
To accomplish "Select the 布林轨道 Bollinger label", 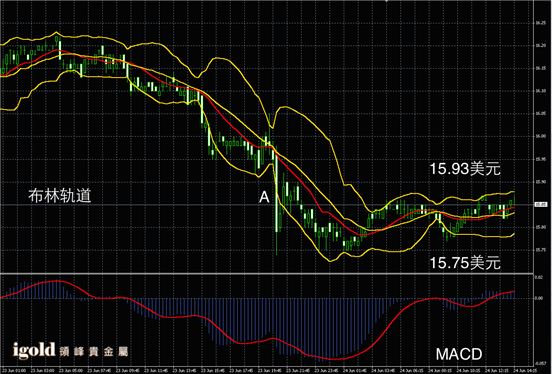I will tap(60, 196).
